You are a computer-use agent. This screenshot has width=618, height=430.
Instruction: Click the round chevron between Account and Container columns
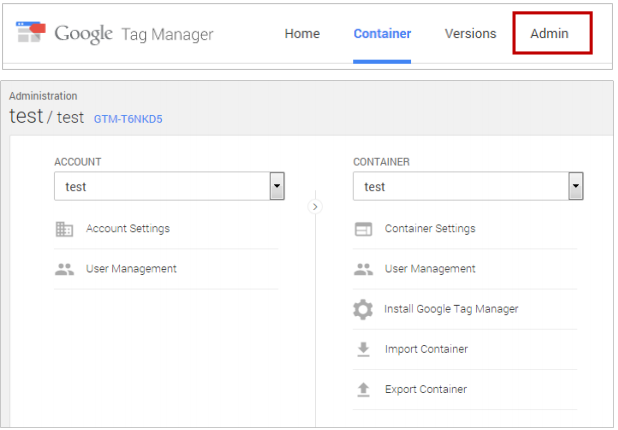click(x=315, y=207)
